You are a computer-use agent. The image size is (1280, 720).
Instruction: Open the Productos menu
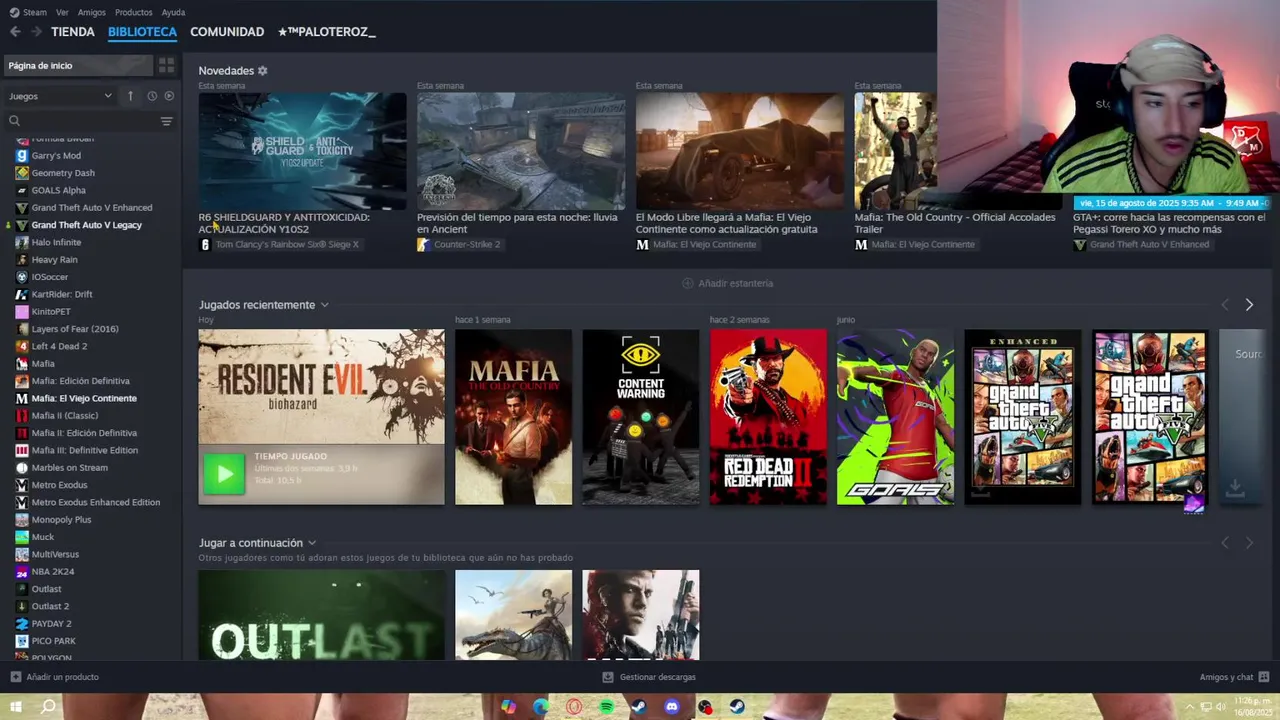134,12
